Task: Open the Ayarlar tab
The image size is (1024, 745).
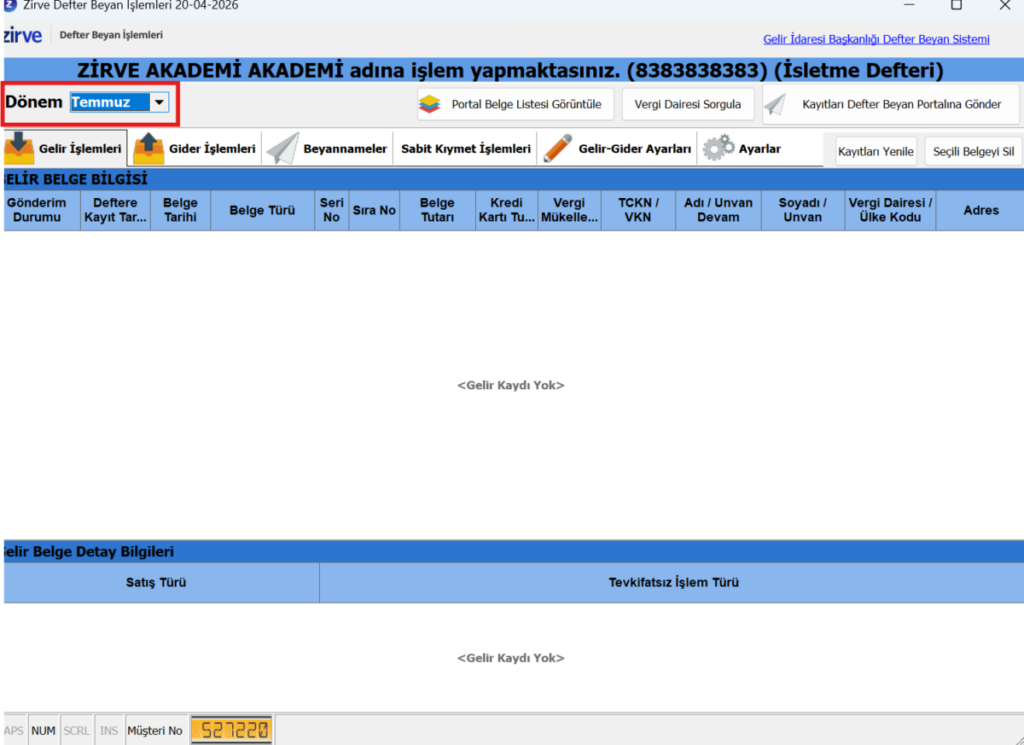Action: [x=743, y=149]
